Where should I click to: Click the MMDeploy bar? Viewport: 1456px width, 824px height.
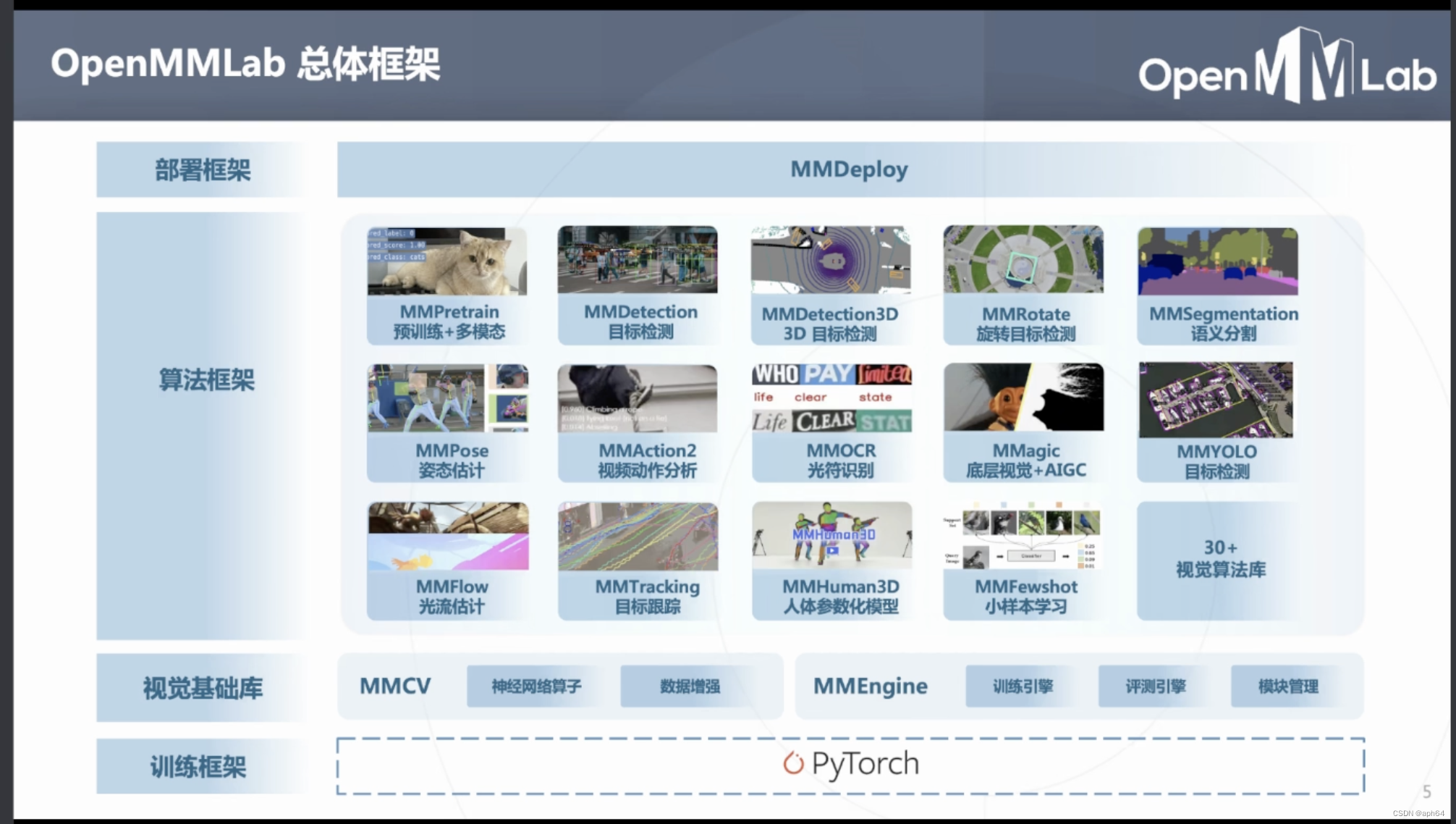pos(850,169)
